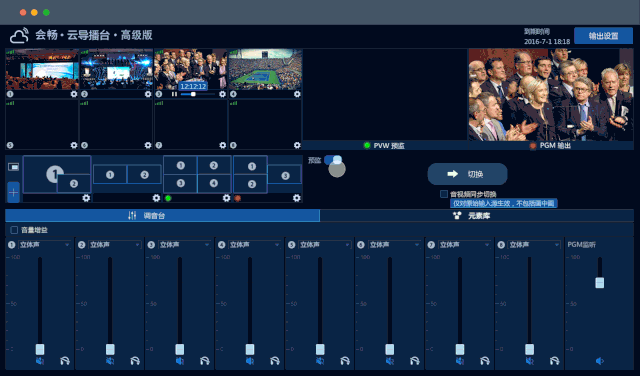The height and width of the screenshot is (376, 640).
Task: Monitor channel 5 with headphone icon
Action: pos(345,361)
